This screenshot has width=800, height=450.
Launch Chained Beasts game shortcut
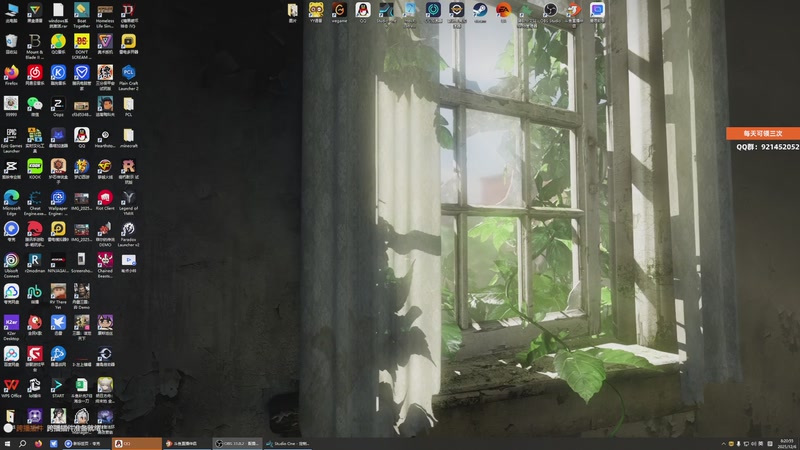(x=105, y=265)
